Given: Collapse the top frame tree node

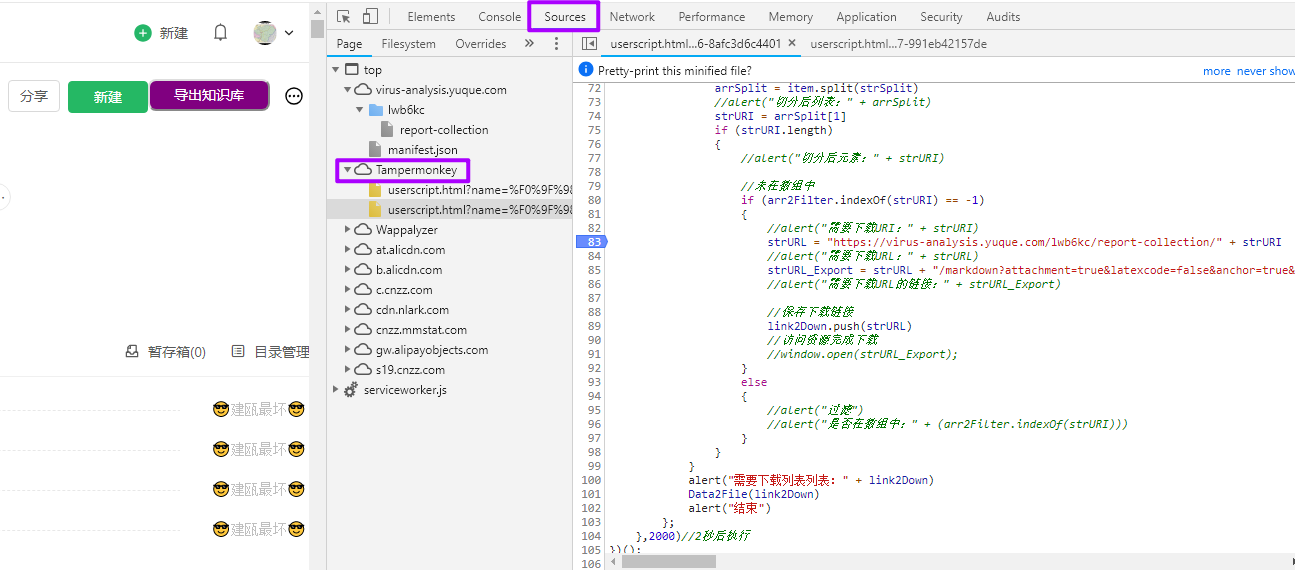Looking at the screenshot, I should coord(336,70).
